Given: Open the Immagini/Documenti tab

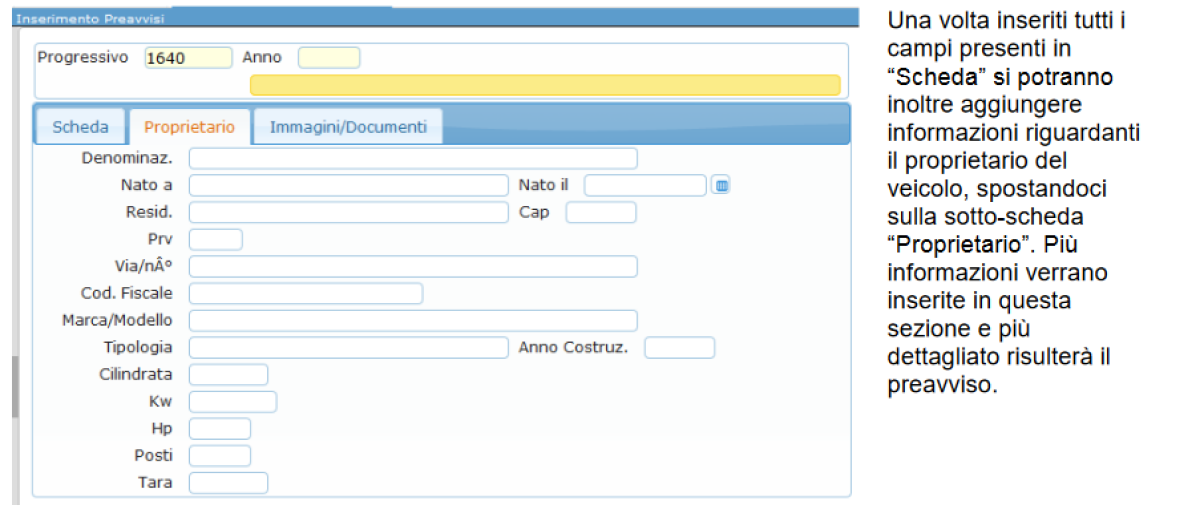Looking at the screenshot, I should [x=348, y=127].
